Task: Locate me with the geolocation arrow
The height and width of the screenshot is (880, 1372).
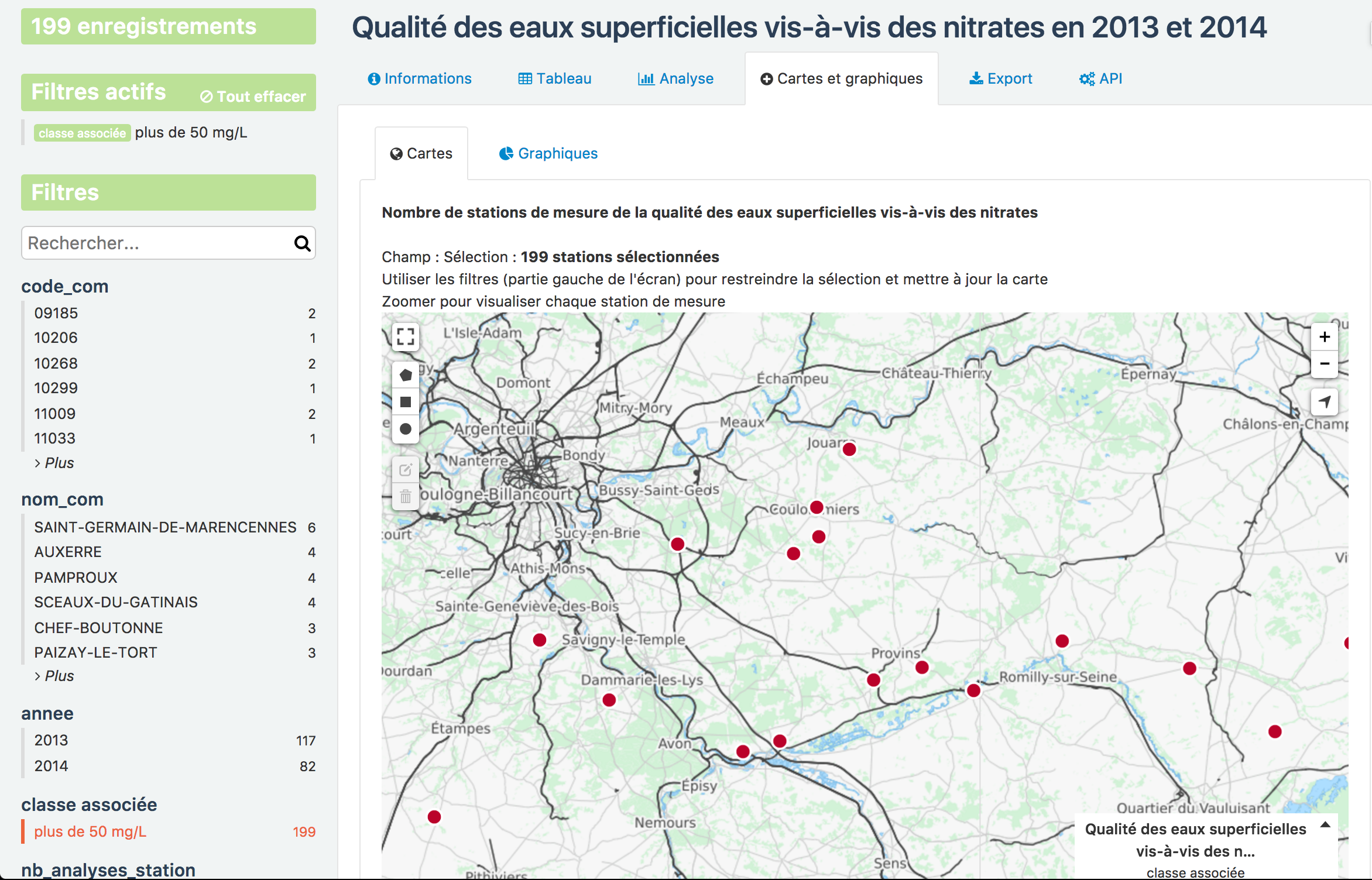Action: [1324, 402]
